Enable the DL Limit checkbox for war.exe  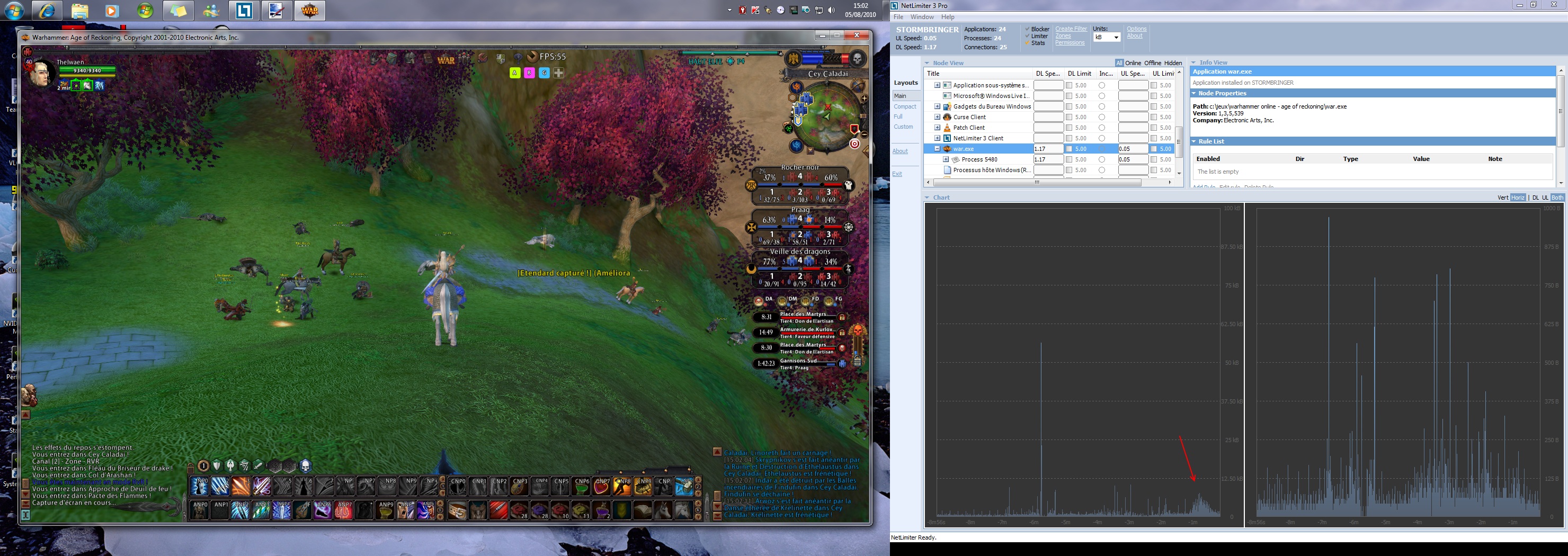point(1070,149)
